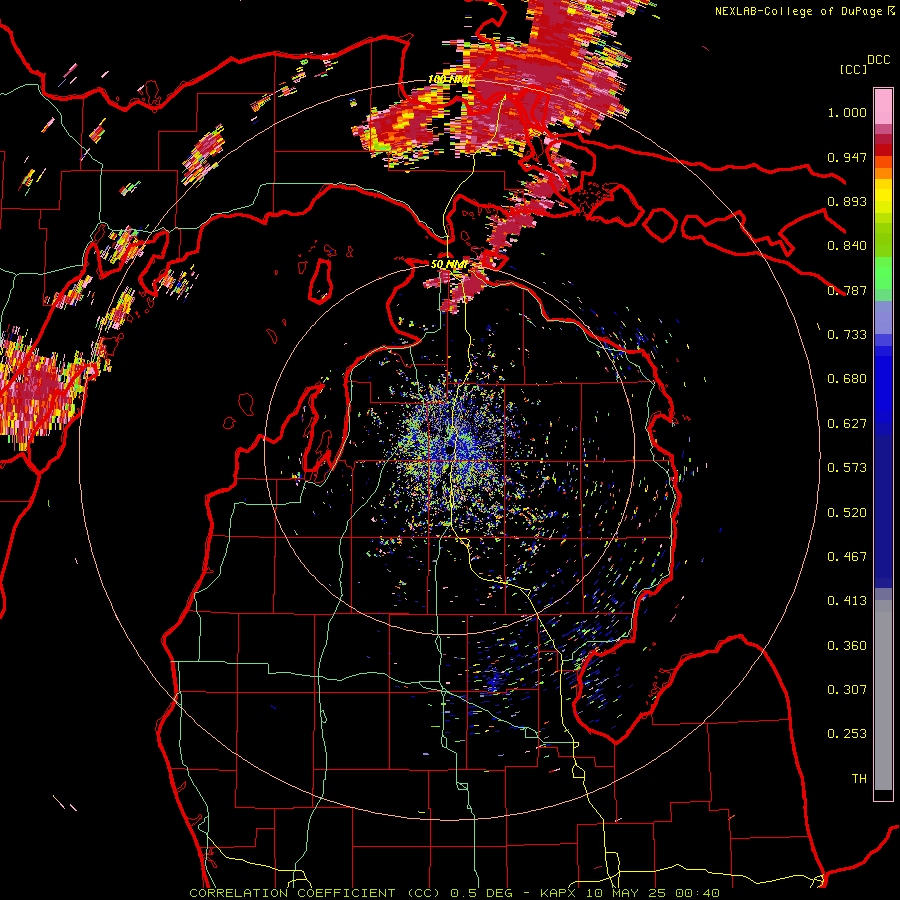Click the 50 NM range ring label

point(449,265)
